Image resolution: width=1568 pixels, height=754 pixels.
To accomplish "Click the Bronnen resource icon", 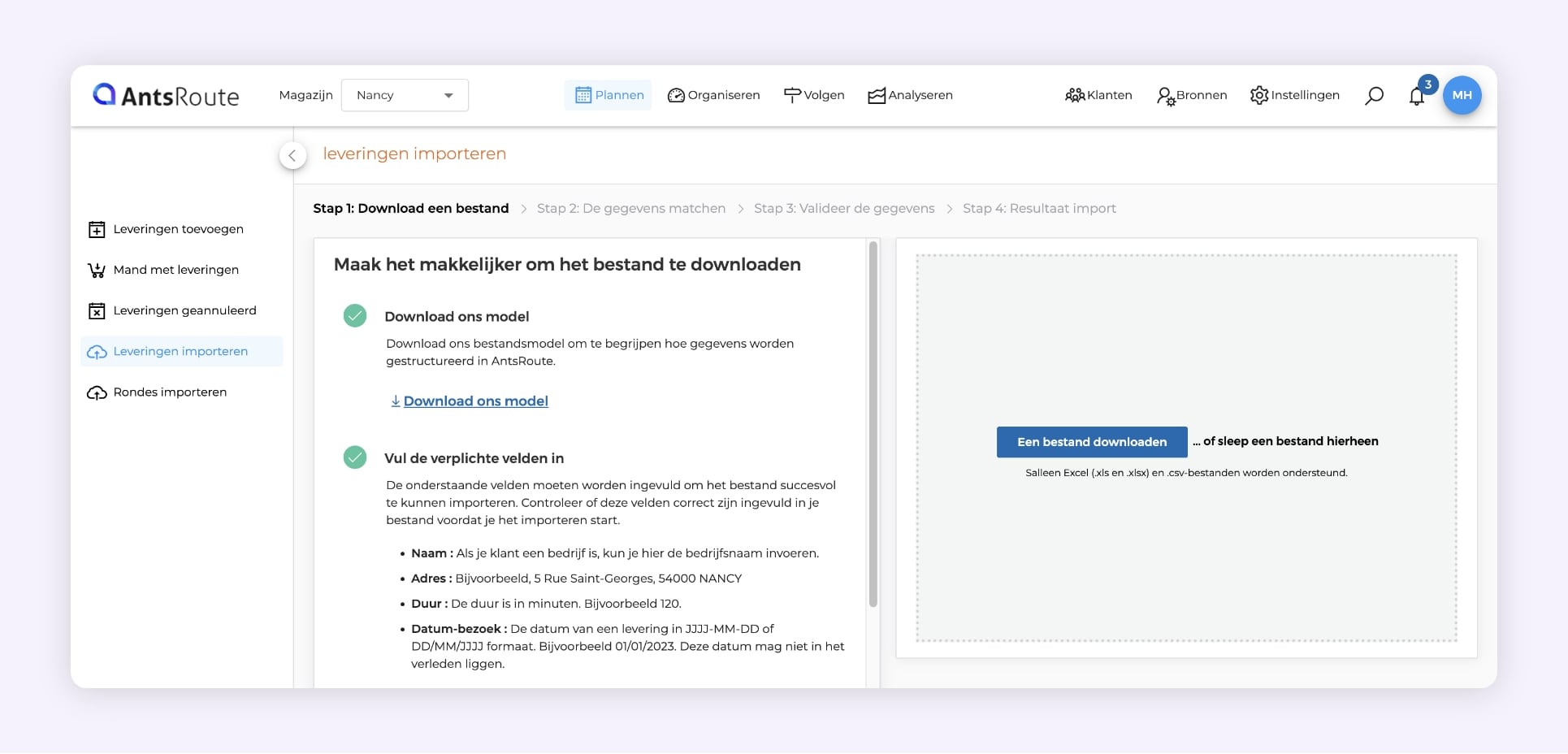I will pos(1165,97).
